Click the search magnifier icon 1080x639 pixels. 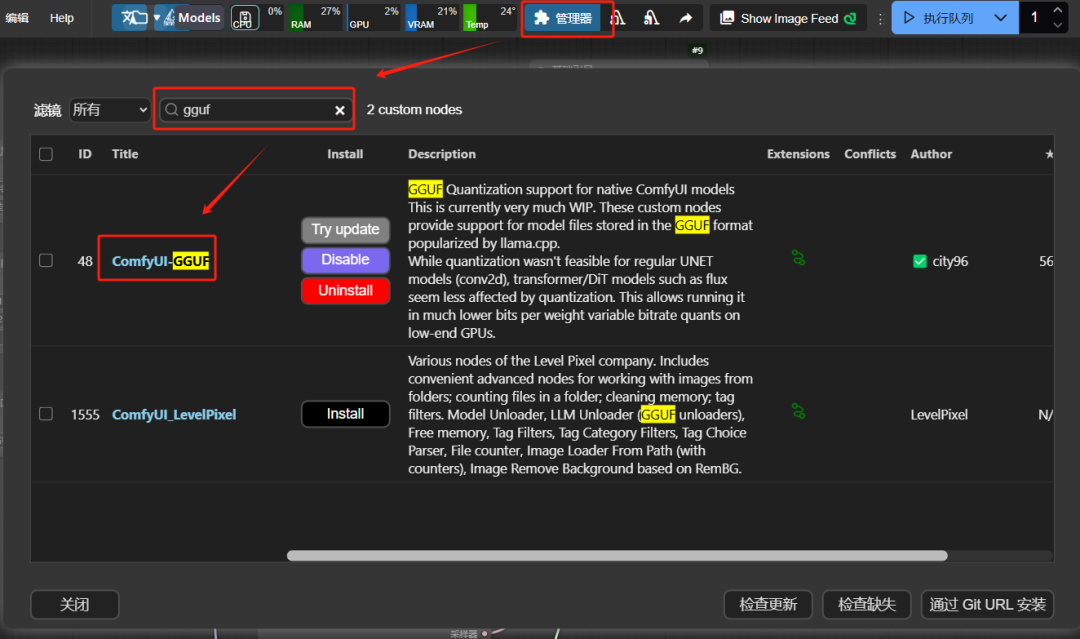point(172,109)
